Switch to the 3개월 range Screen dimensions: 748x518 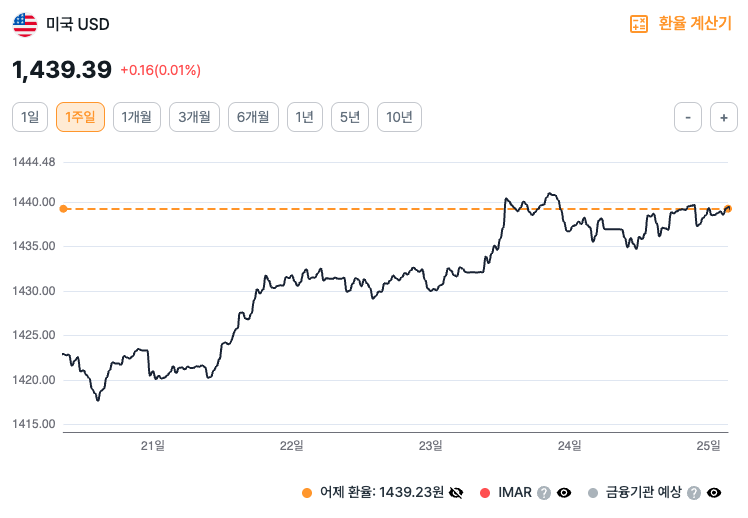coord(194,117)
